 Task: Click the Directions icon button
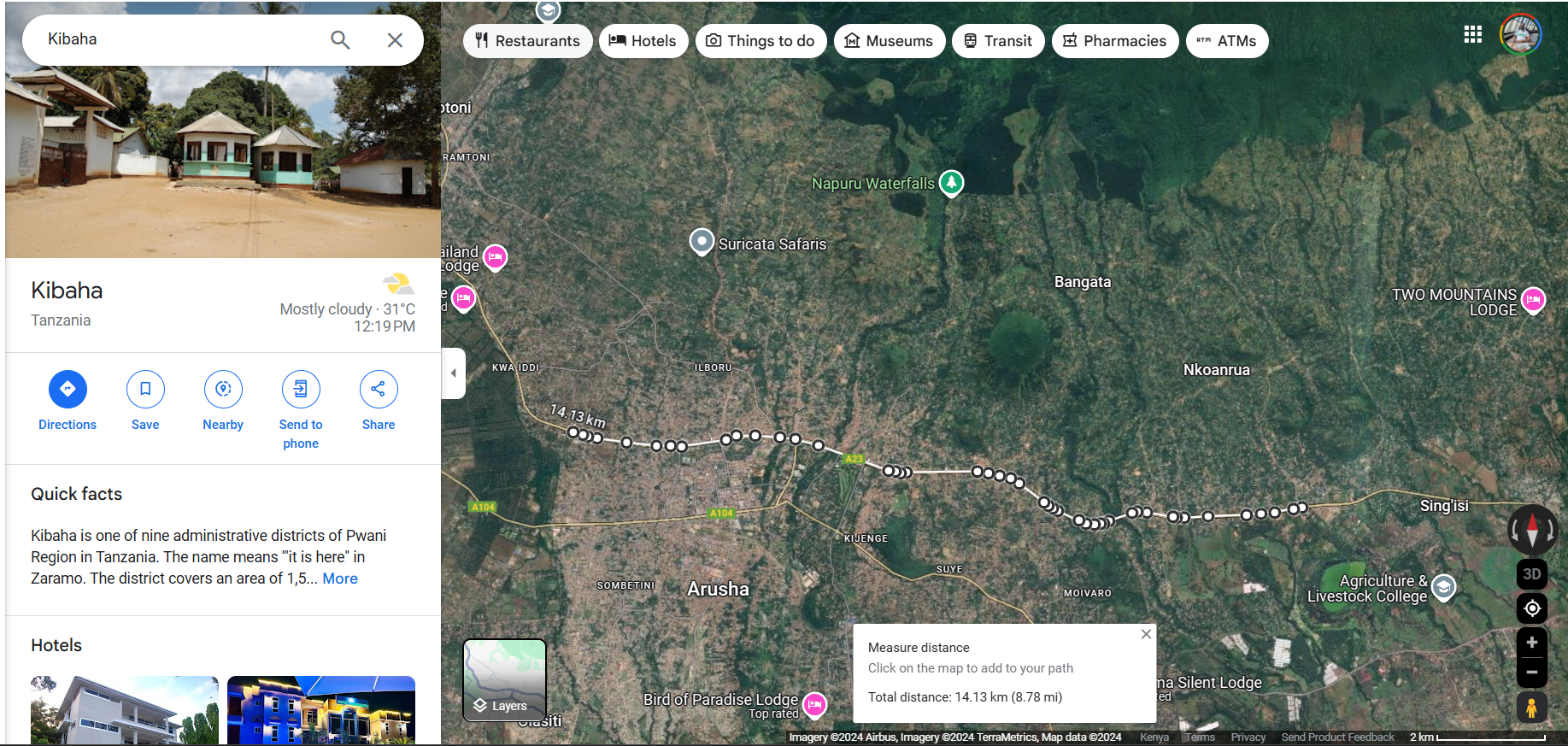(68, 389)
